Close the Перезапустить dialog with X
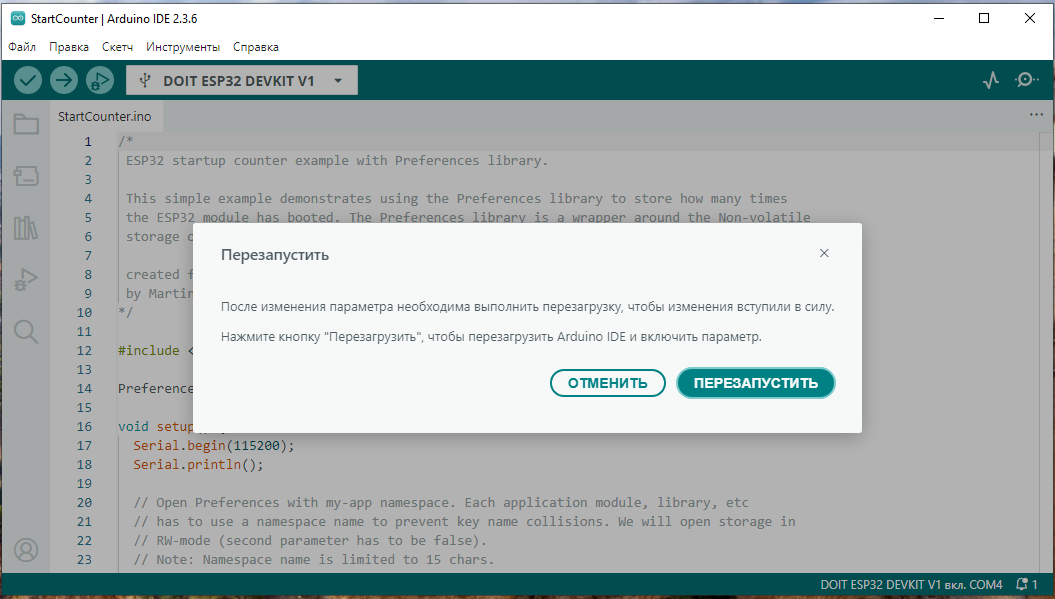The image size is (1055, 599). click(x=824, y=253)
